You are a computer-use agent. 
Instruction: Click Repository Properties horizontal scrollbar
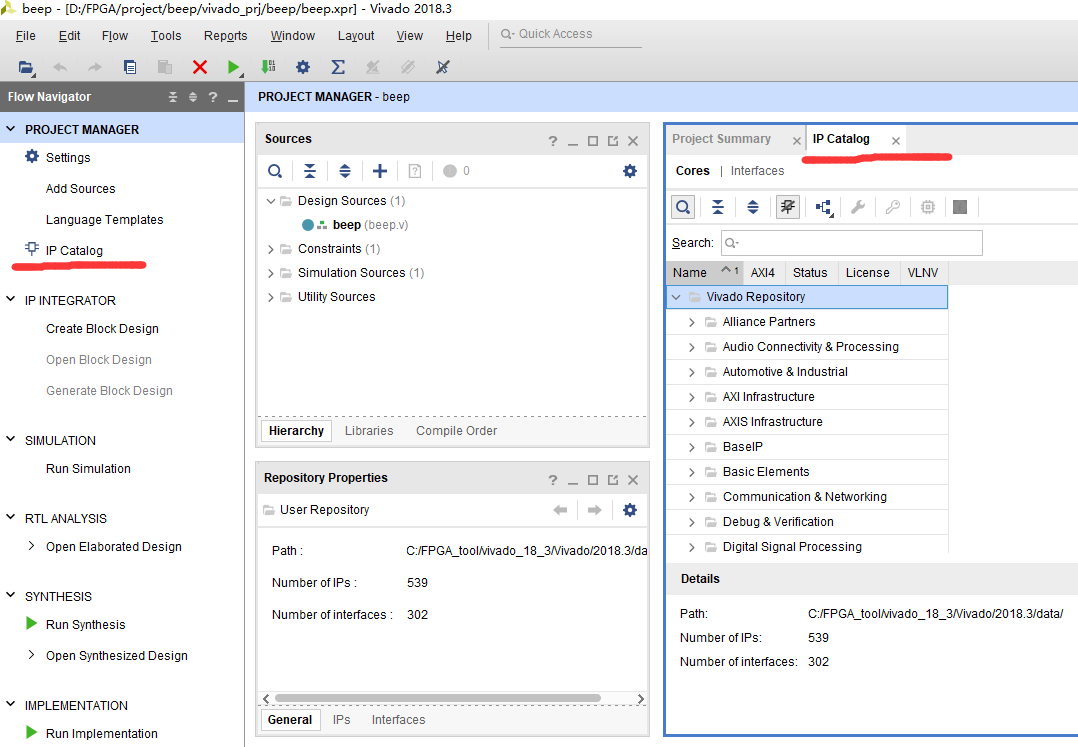coord(438,698)
